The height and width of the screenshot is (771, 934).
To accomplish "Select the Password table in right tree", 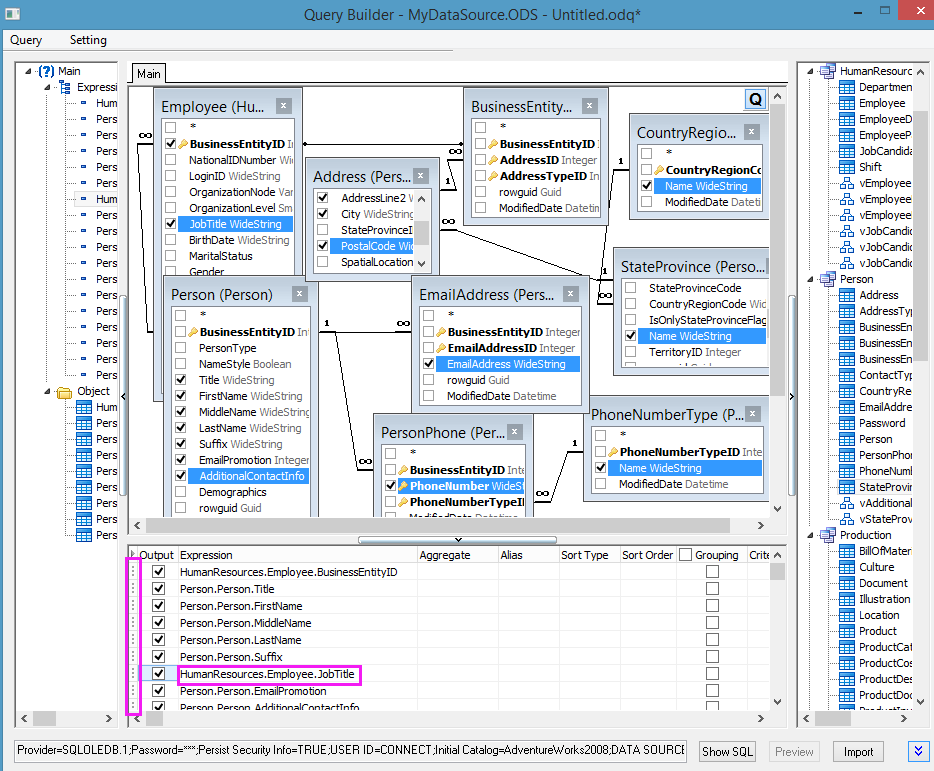I will [x=882, y=423].
